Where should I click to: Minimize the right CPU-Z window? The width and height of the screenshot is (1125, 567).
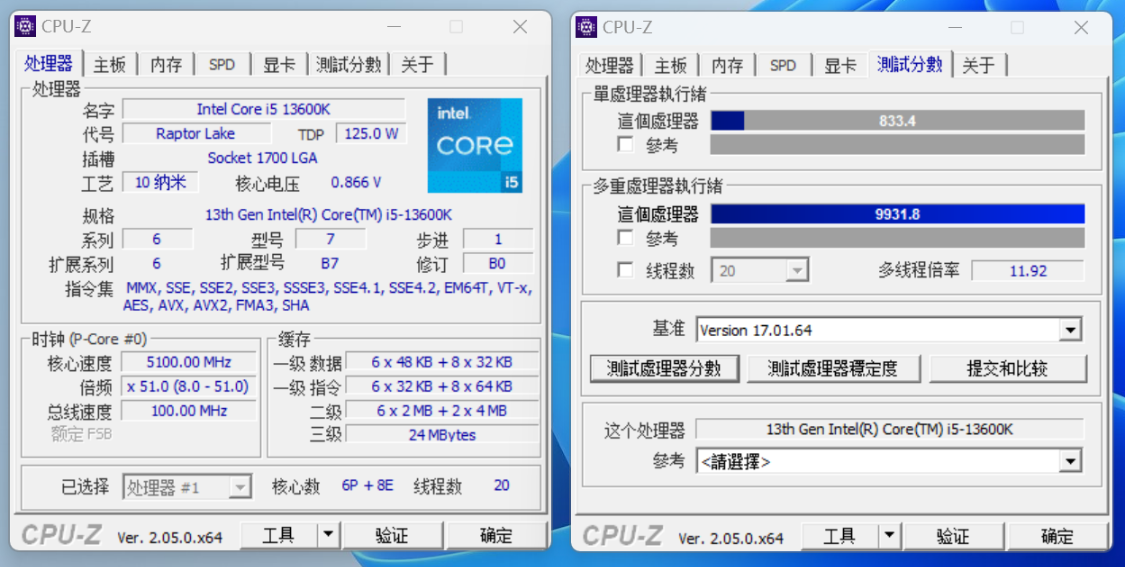(954, 27)
